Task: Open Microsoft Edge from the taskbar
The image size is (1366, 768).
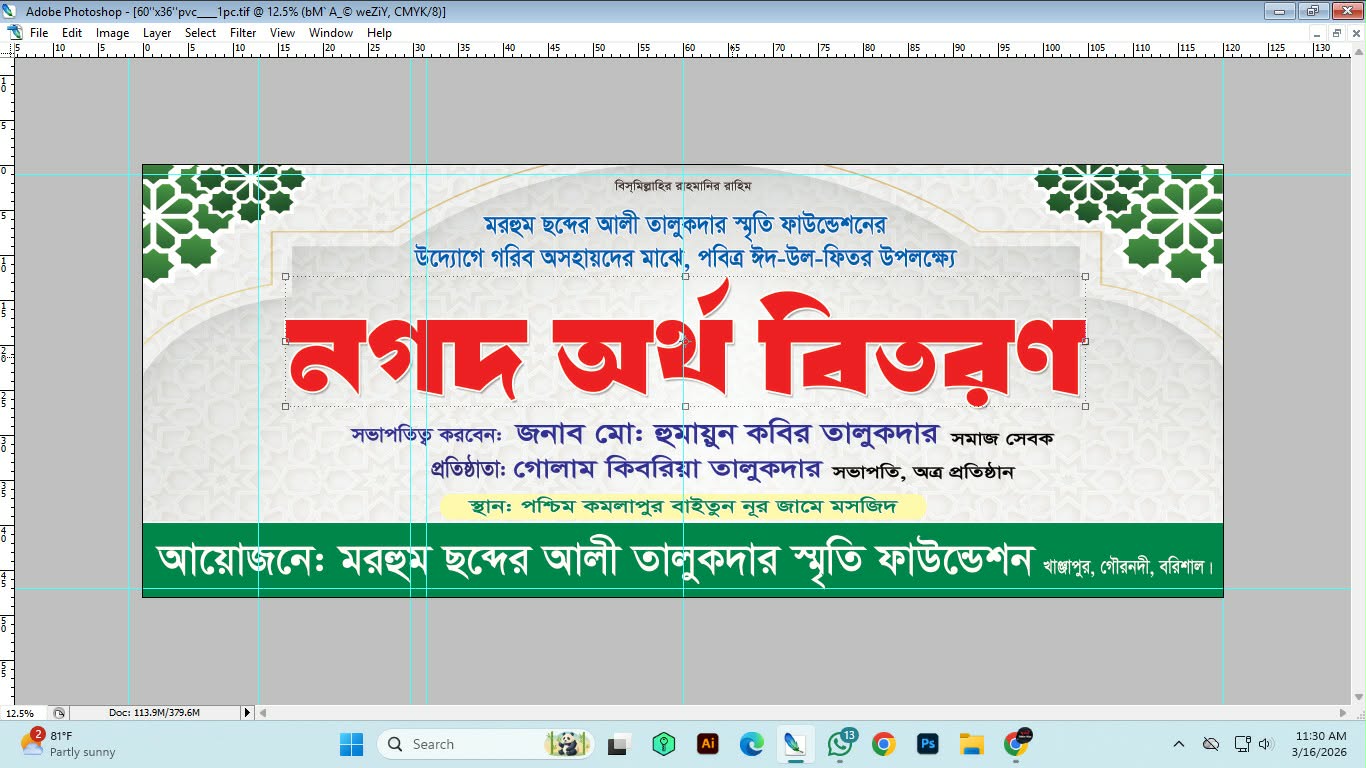Action: 751,744
